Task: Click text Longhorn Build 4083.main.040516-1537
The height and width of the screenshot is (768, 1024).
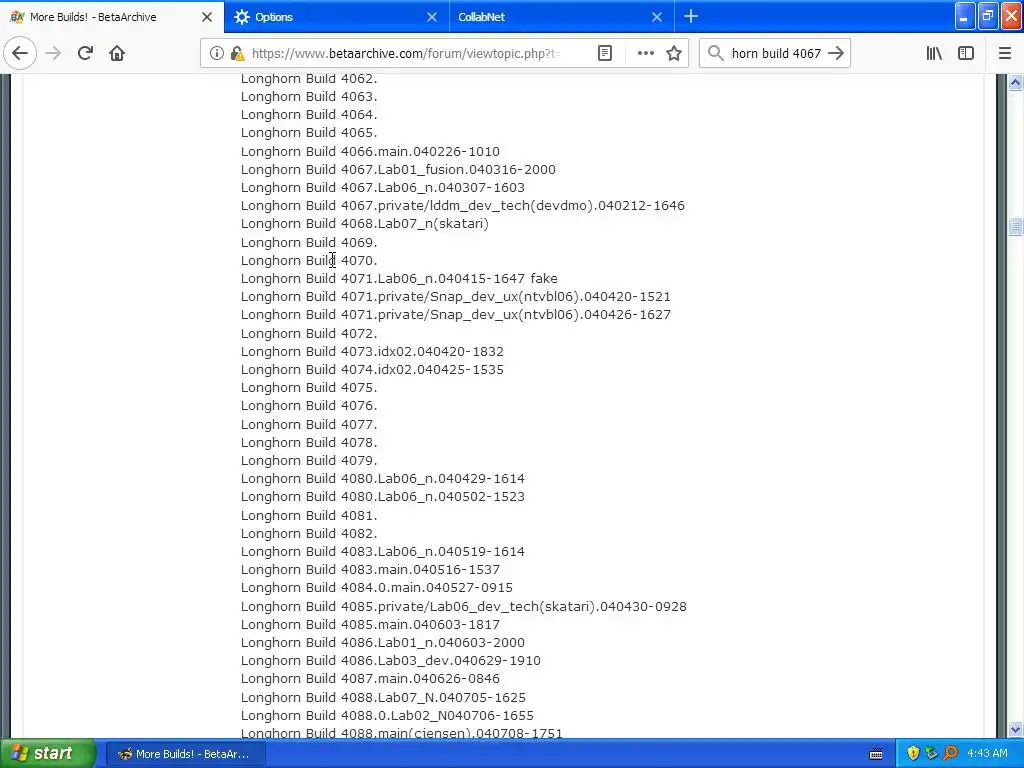Action: pyautogui.click(x=370, y=569)
